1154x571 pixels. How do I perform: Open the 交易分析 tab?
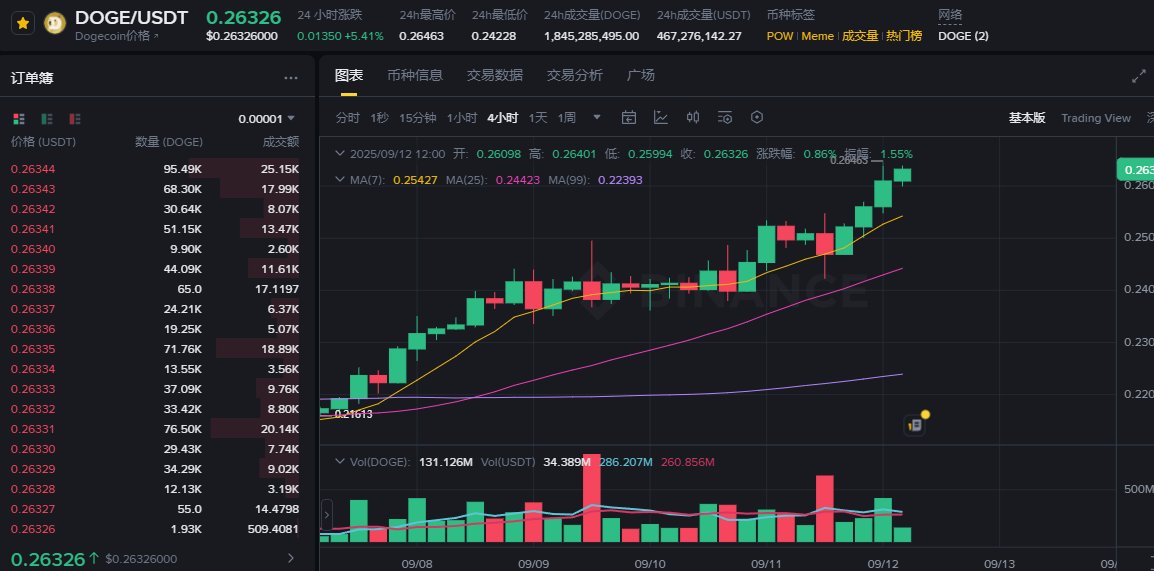point(575,75)
